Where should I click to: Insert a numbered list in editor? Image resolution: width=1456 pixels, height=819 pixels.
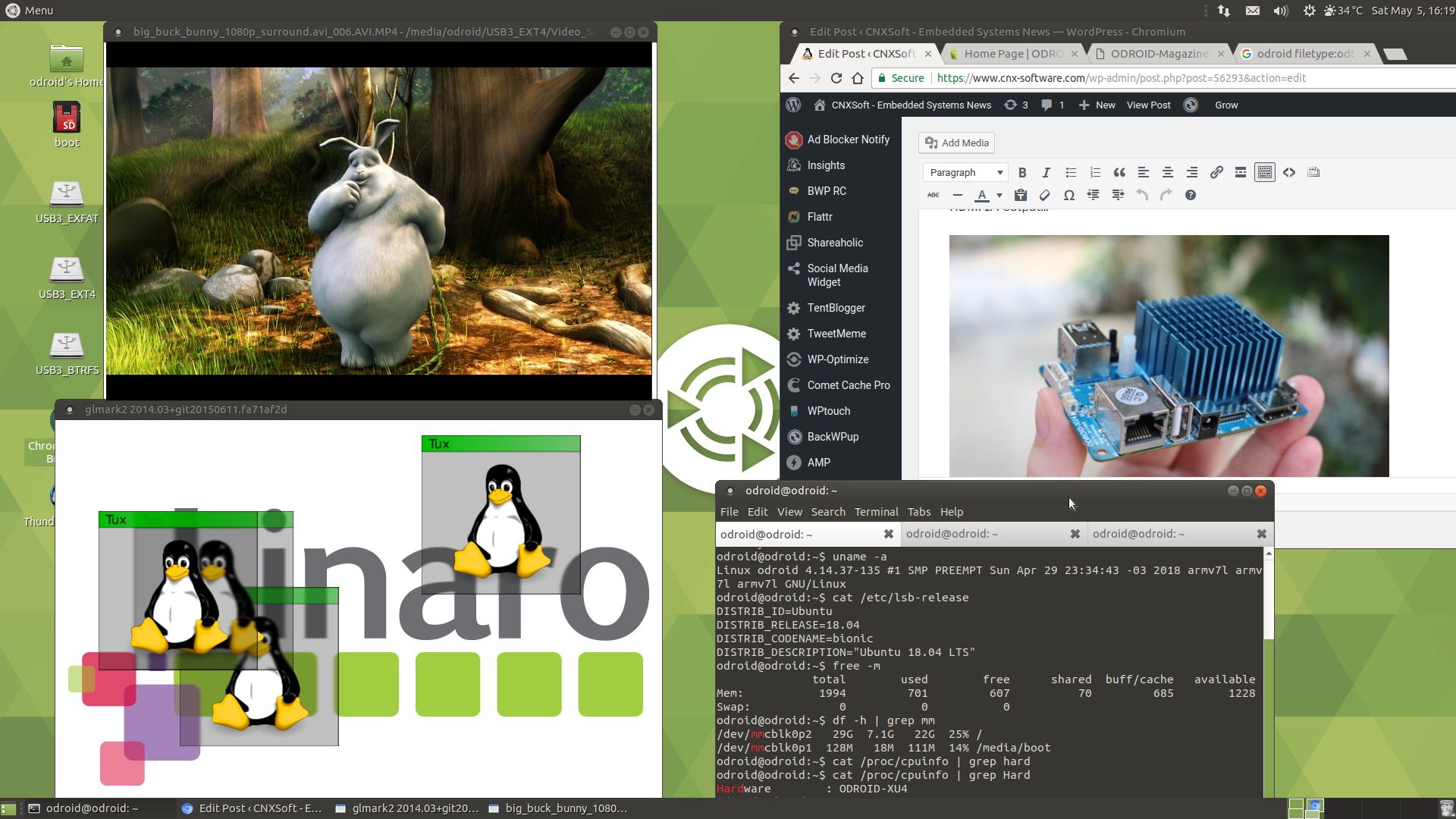coord(1095,173)
